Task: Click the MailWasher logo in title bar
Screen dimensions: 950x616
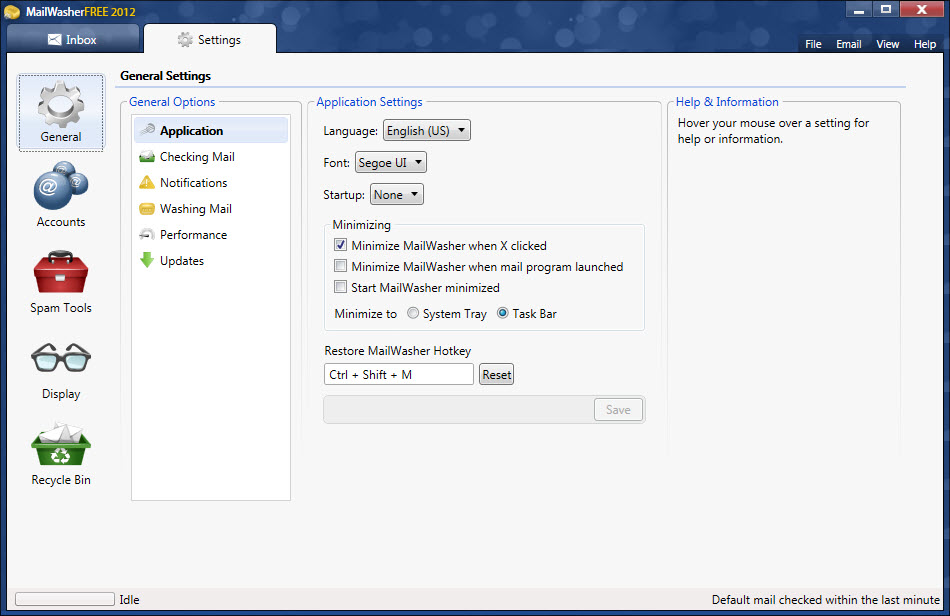Action: coord(12,12)
